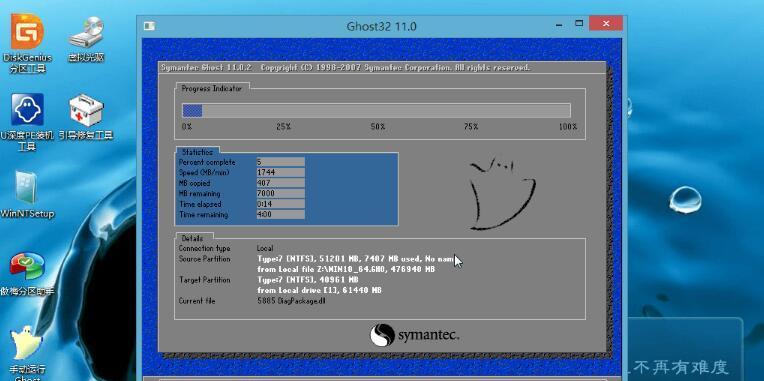Maximize the Ghost32 11.0 window
Viewport: 764px width, 381px height.
click(578, 23)
